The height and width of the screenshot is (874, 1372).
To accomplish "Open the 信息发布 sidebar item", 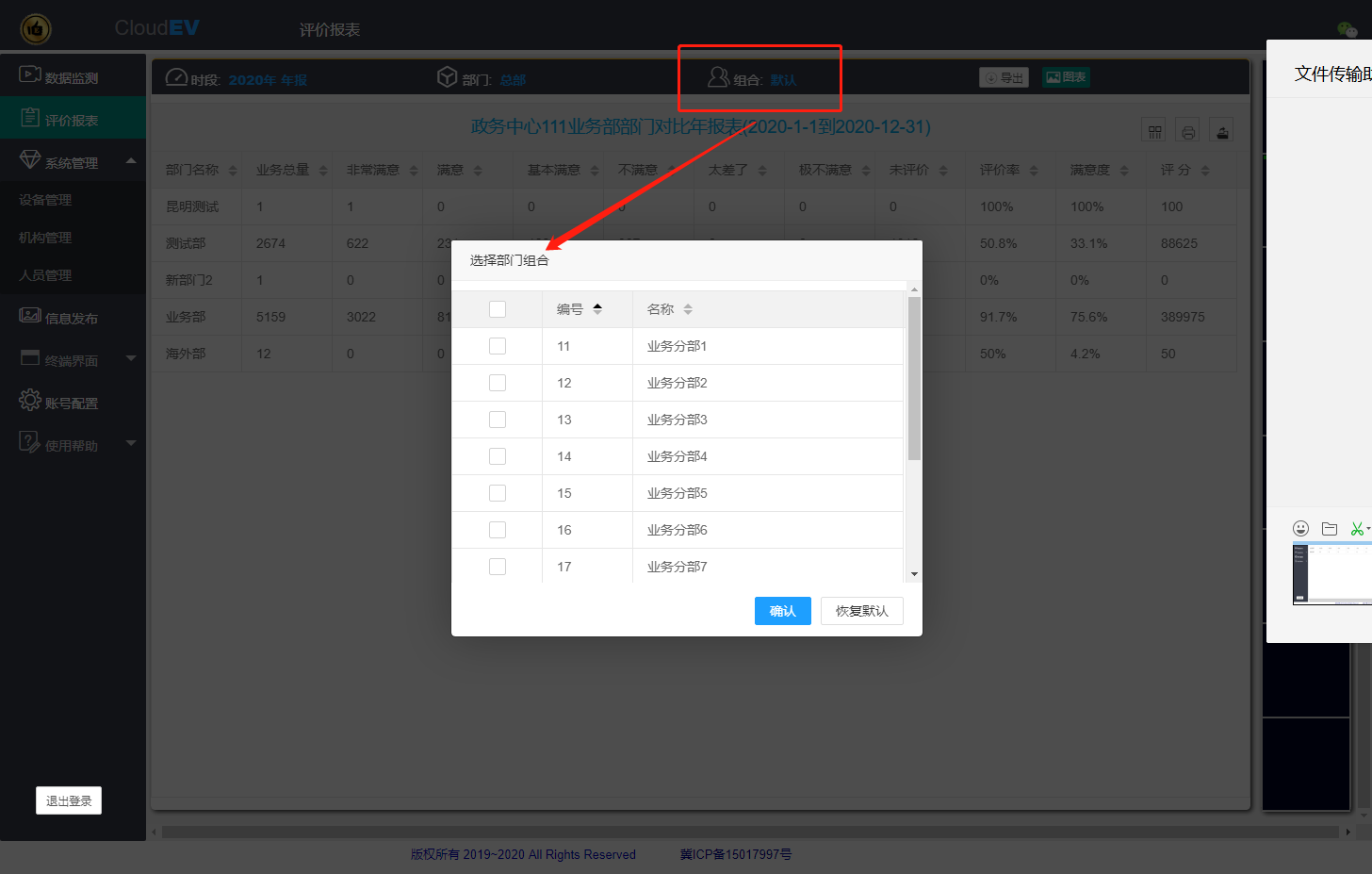I will (x=73, y=317).
